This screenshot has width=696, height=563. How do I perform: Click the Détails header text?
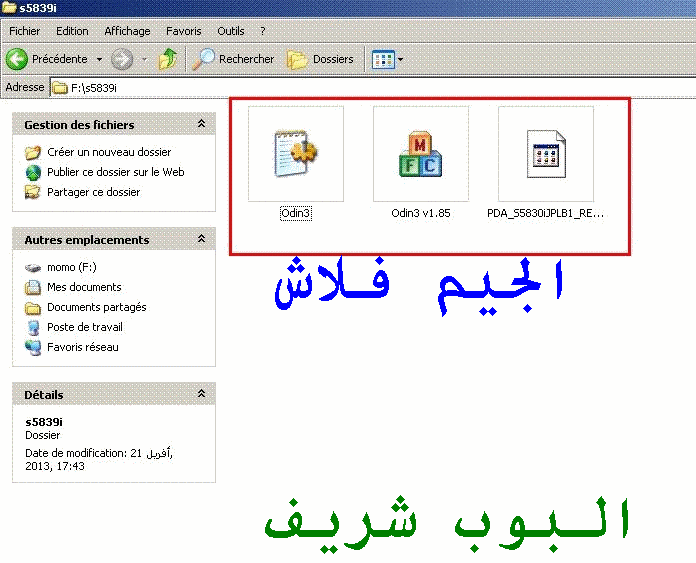click(44, 395)
